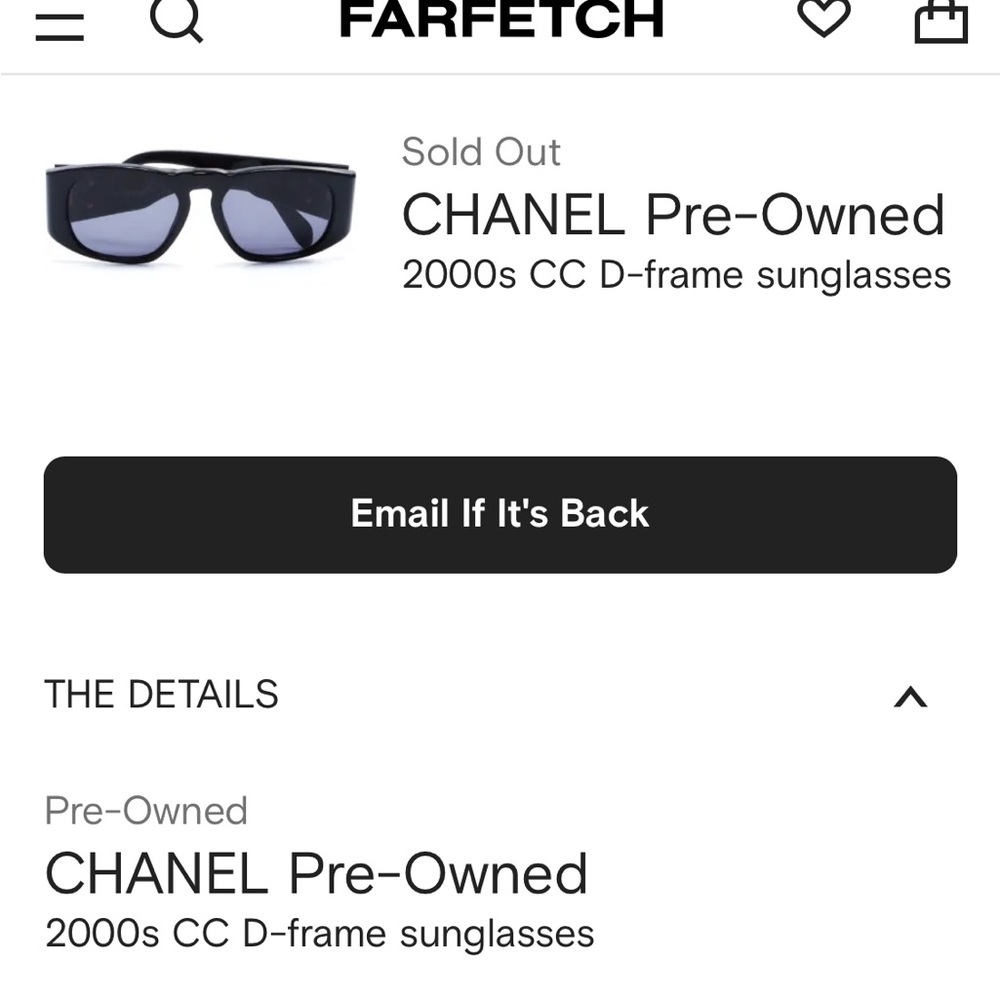The image size is (1000, 1000).
Task: Click the 2000s CC D-frame sunglasses title
Action: 677,274
